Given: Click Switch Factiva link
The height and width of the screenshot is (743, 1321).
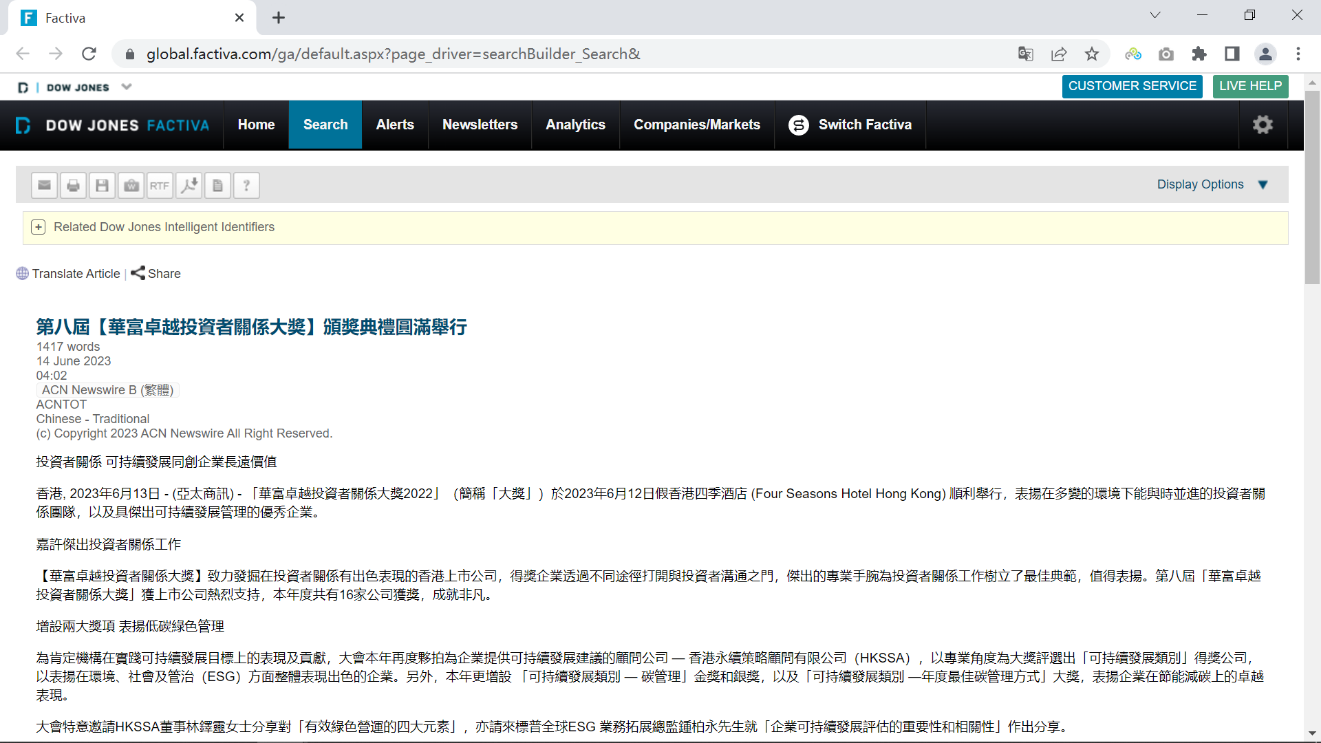Looking at the screenshot, I should pos(865,125).
